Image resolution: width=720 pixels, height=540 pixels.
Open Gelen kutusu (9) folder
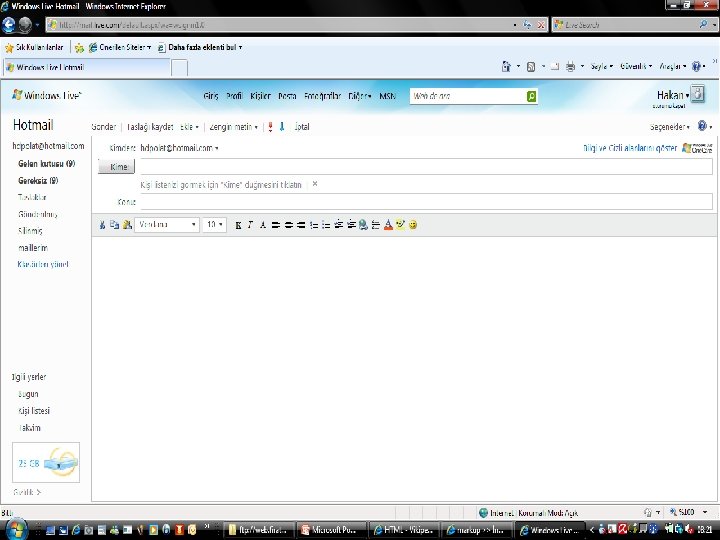46,164
